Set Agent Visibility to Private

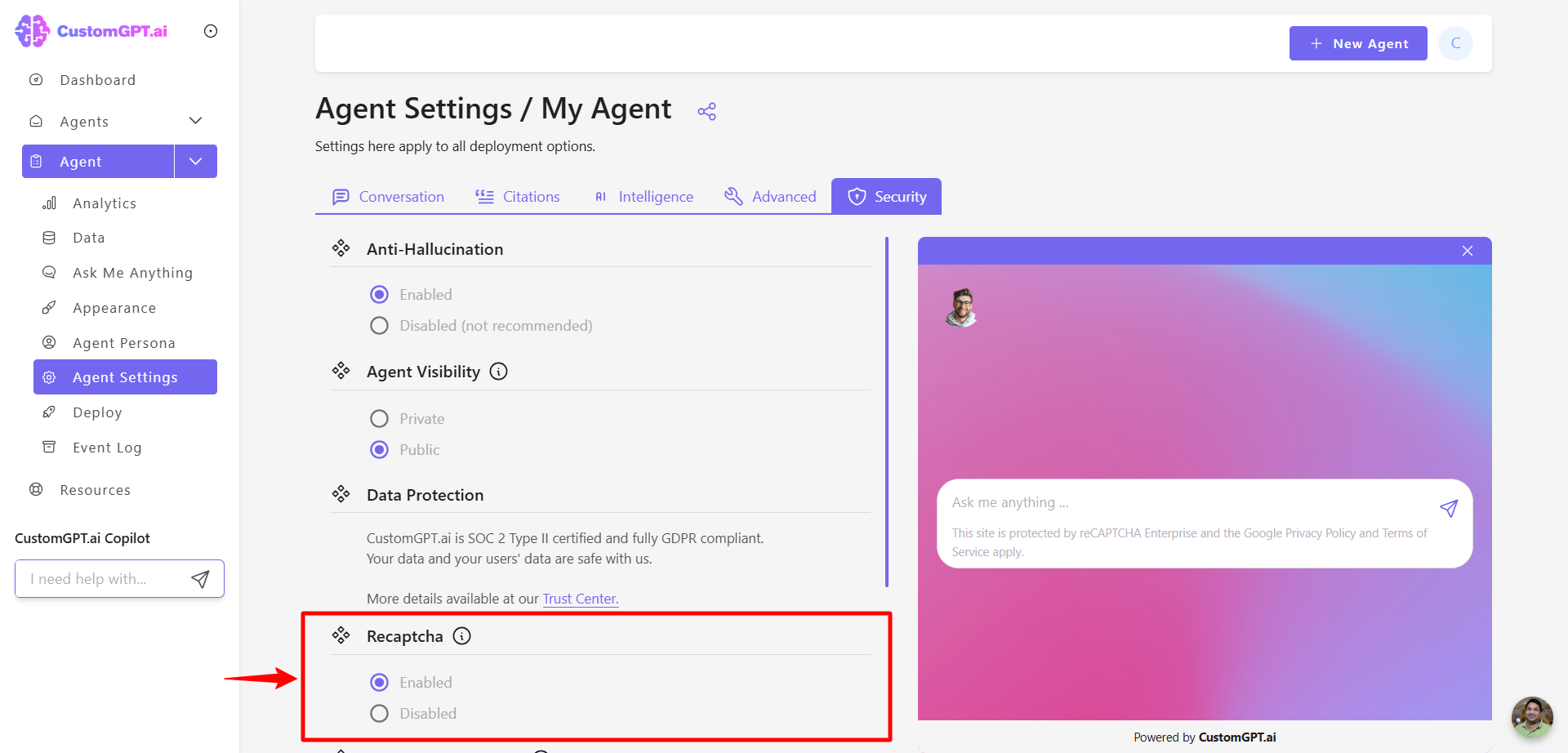tap(379, 419)
